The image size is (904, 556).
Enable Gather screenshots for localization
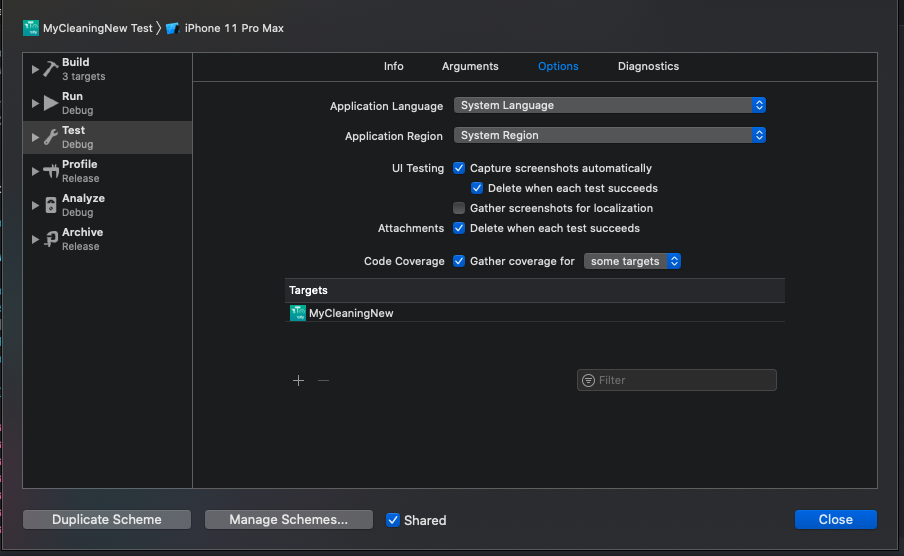click(x=459, y=208)
